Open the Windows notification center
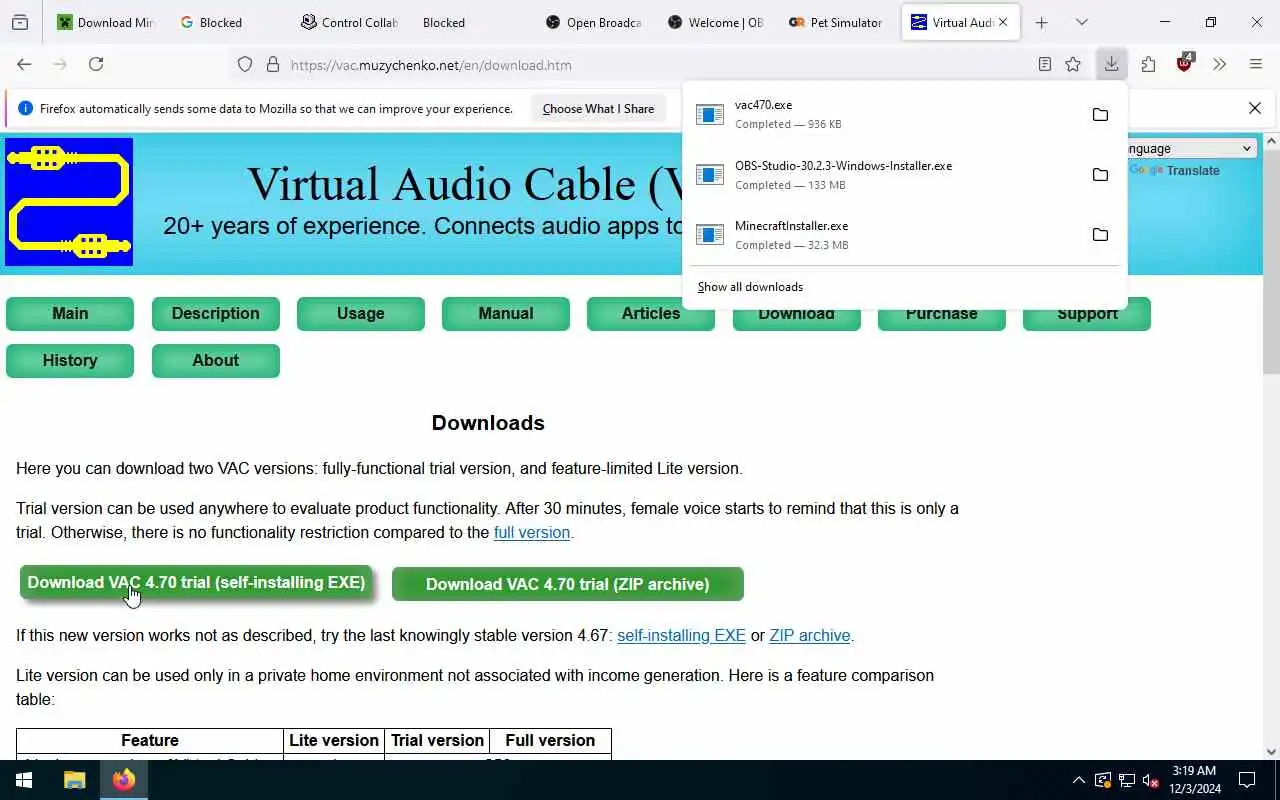 [x=1247, y=780]
